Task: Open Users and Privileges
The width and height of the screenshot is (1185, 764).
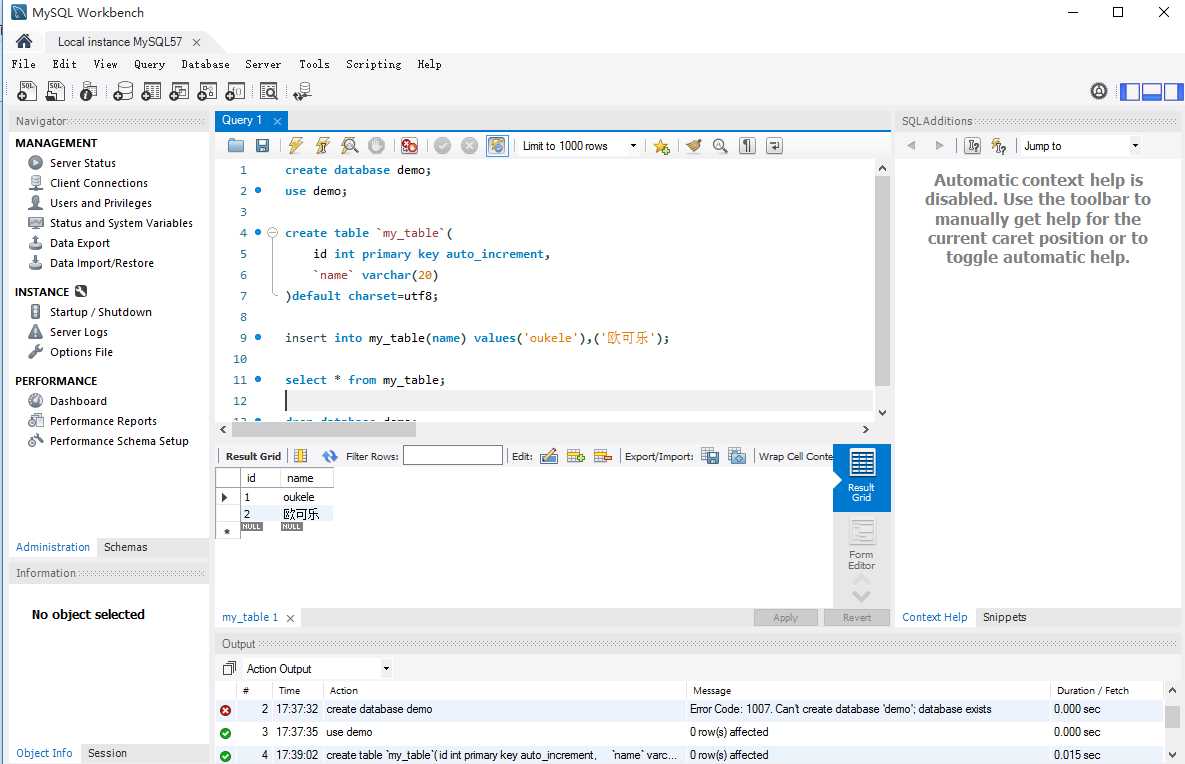Action: (x=101, y=203)
